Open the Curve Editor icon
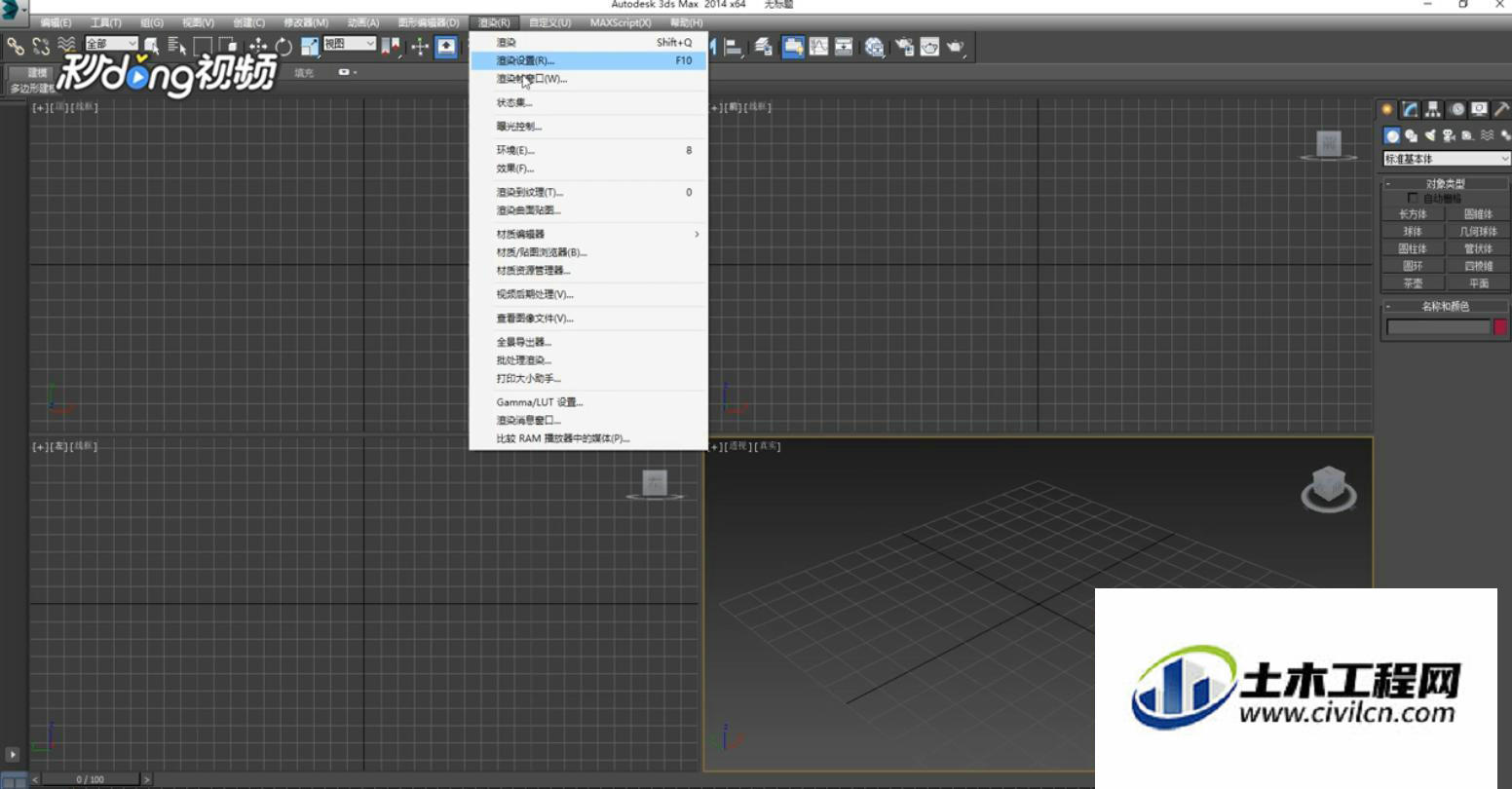This screenshot has width=1512, height=789. click(x=818, y=46)
